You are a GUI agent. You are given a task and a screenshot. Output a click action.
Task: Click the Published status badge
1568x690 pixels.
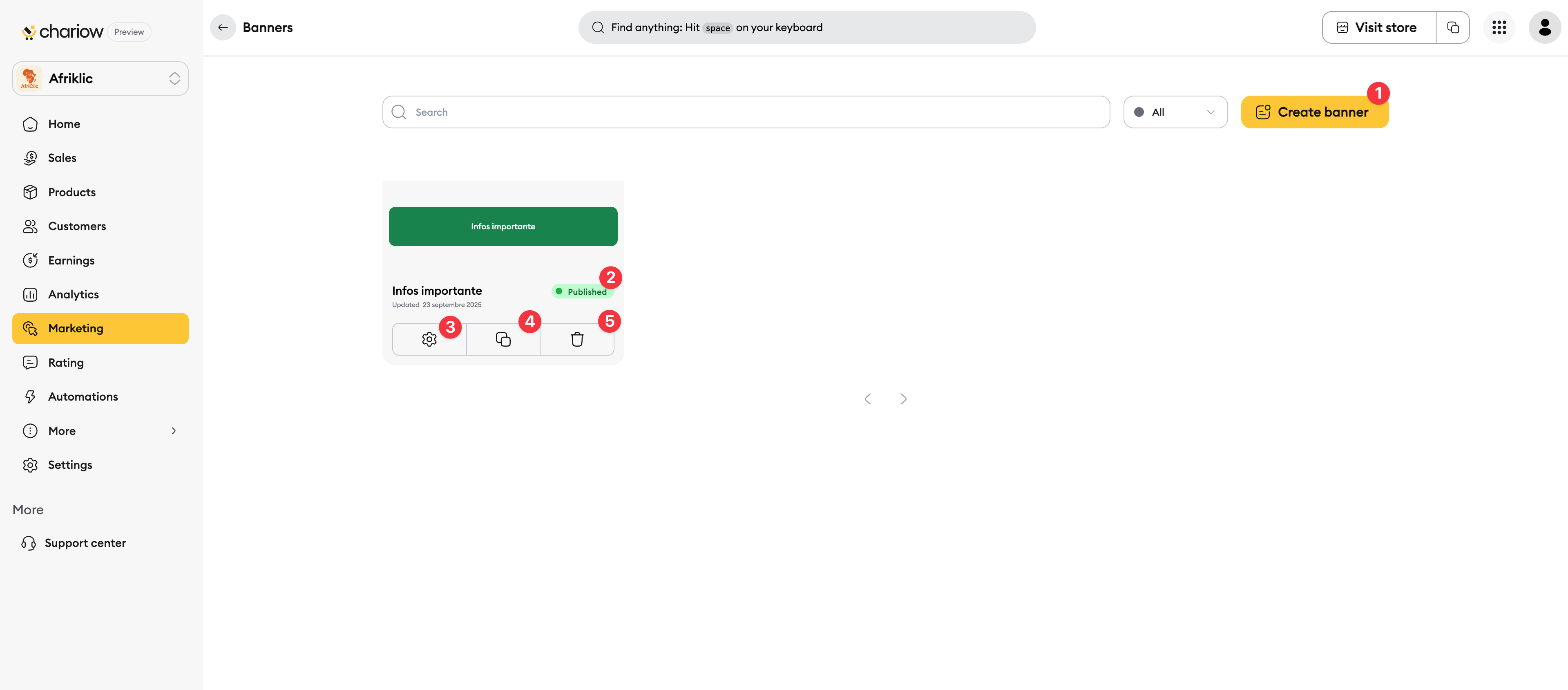(x=583, y=292)
